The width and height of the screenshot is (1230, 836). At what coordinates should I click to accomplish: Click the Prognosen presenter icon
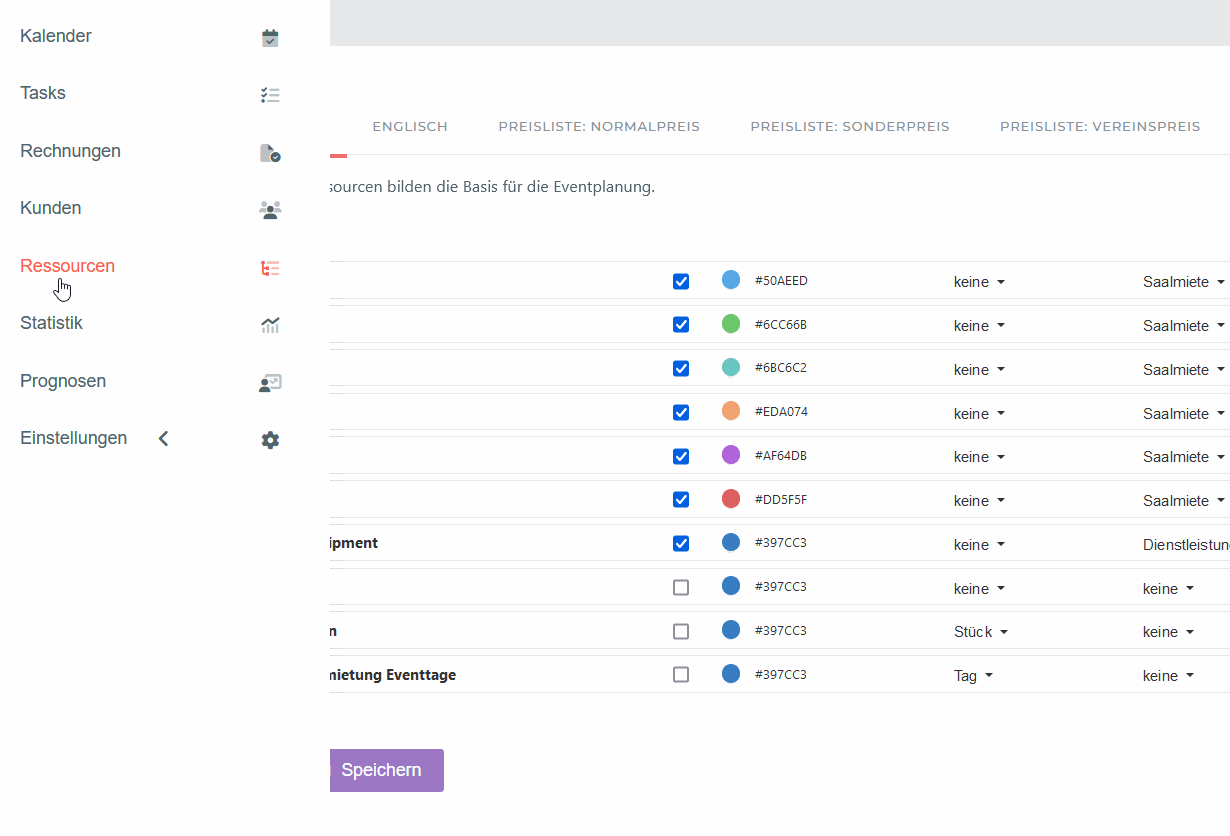(x=270, y=383)
